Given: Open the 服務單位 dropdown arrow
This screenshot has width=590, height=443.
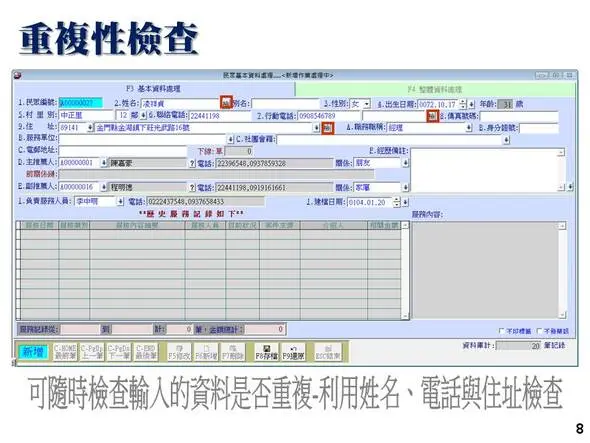Looking at the screenshot, I should [x=230, y=140].
